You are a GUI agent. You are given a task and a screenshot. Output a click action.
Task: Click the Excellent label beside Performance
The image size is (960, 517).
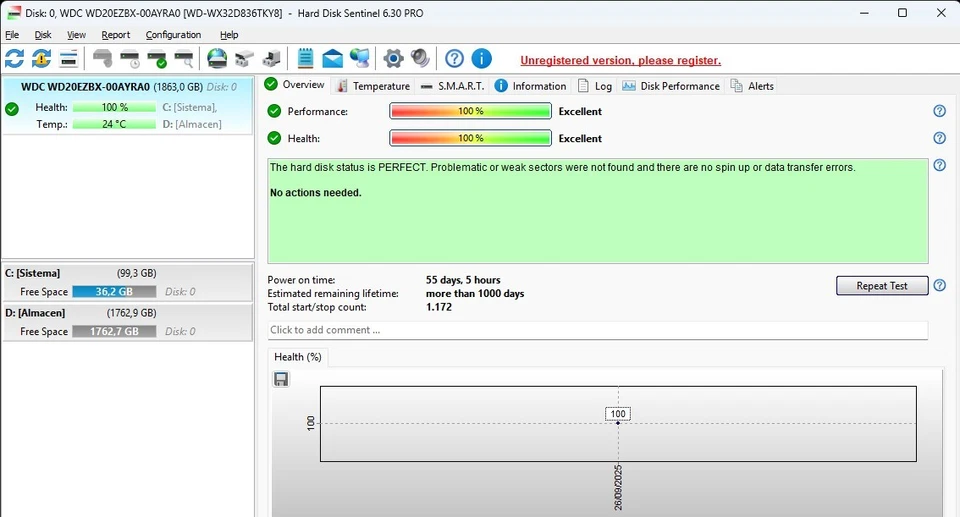580,111
